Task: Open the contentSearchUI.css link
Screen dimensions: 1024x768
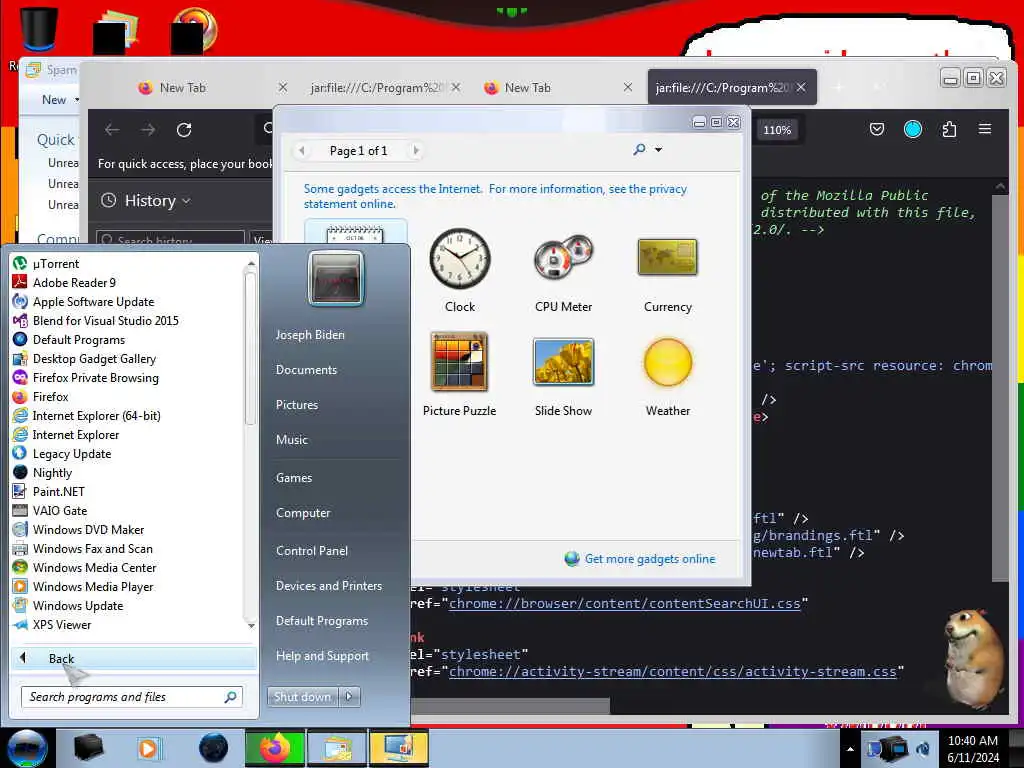Action: coord(624,603)
